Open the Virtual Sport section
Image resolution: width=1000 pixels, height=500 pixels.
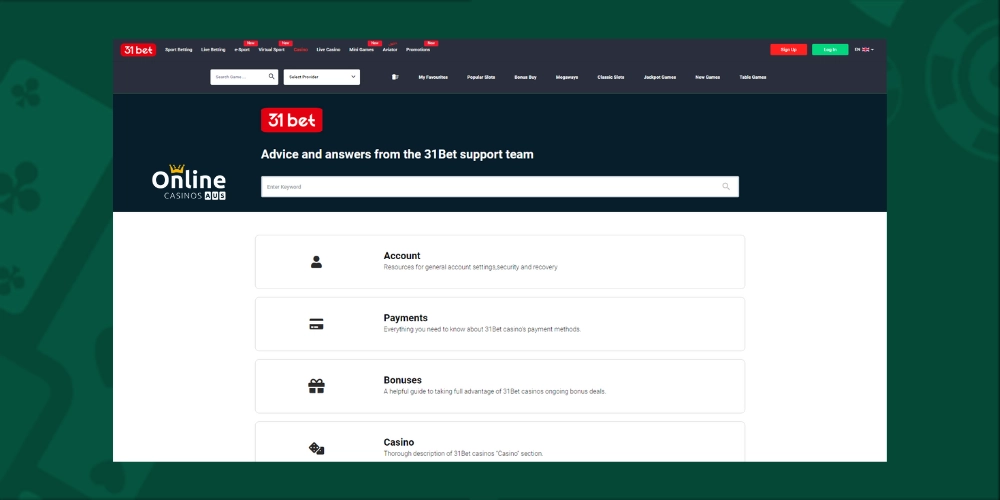pyautogui.click(x=272, y=50)
